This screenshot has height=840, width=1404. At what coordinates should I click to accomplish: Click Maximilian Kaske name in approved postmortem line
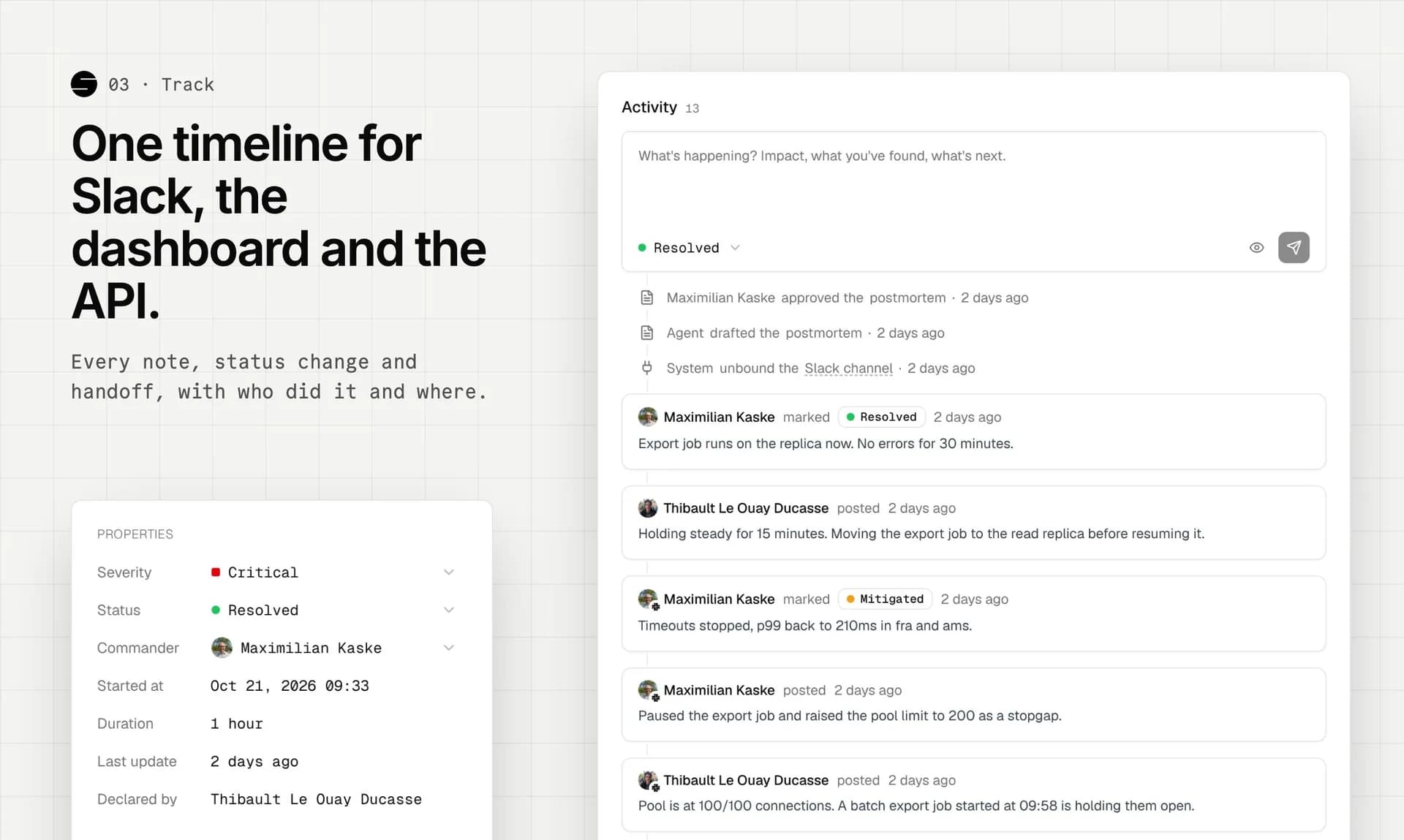coord(720,298)
